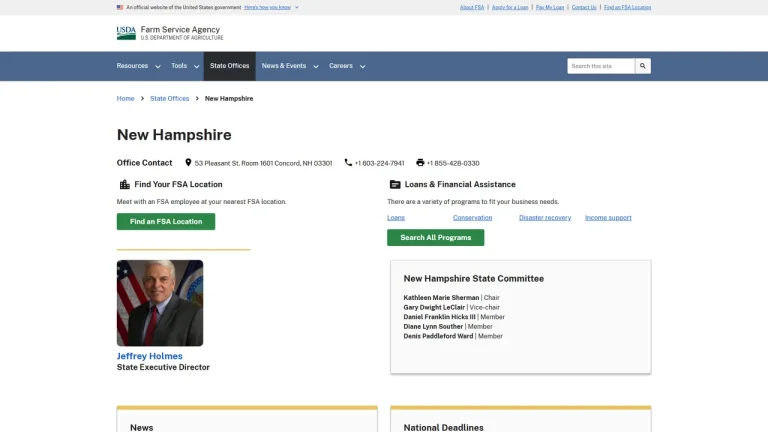Click Daniel Franklin Hicks III entry

point(454,317)
